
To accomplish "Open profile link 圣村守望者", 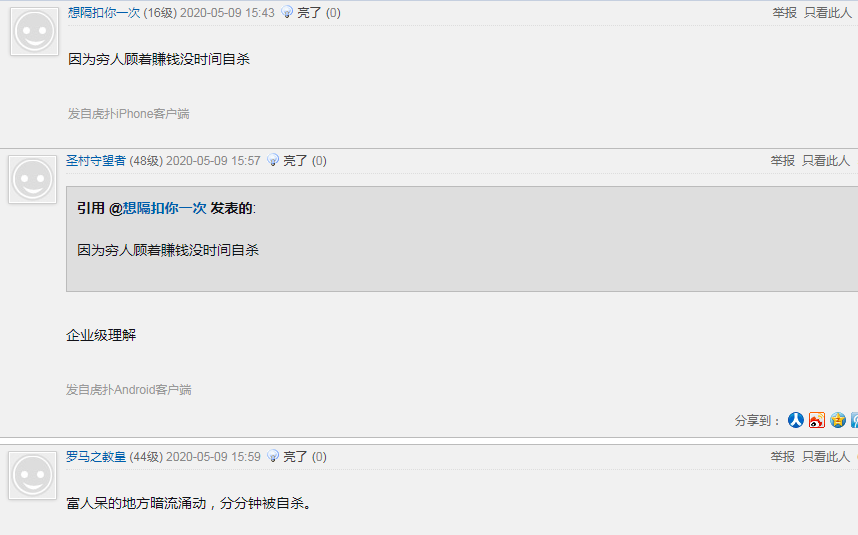I will [x=96, y=161].
